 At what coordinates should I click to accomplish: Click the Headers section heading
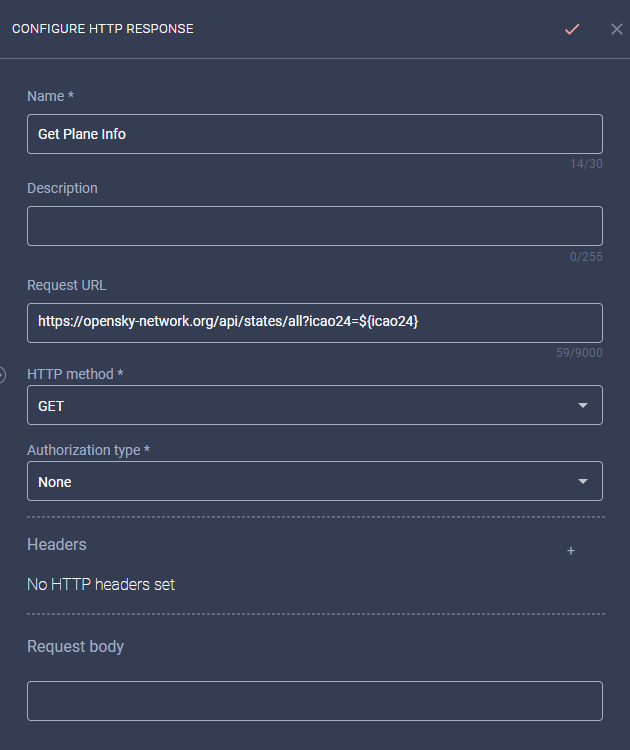[57, 544]
